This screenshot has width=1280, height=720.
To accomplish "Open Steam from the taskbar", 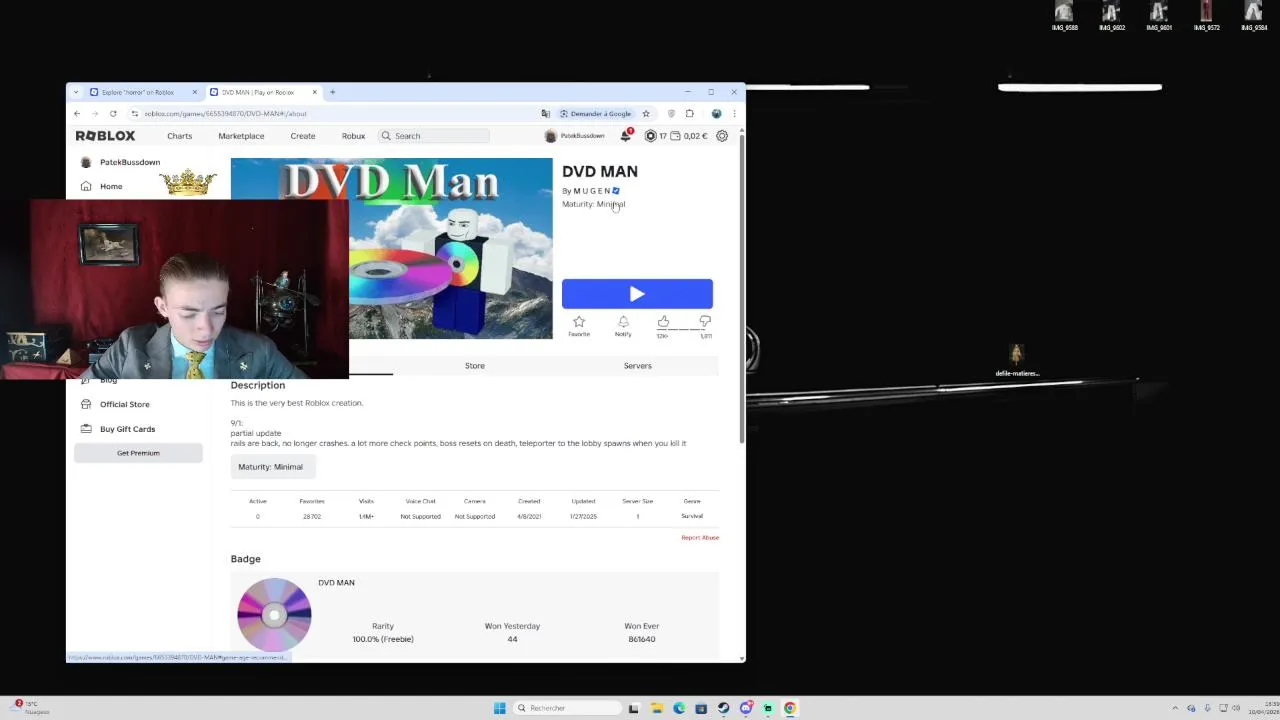I will point(723,708).
